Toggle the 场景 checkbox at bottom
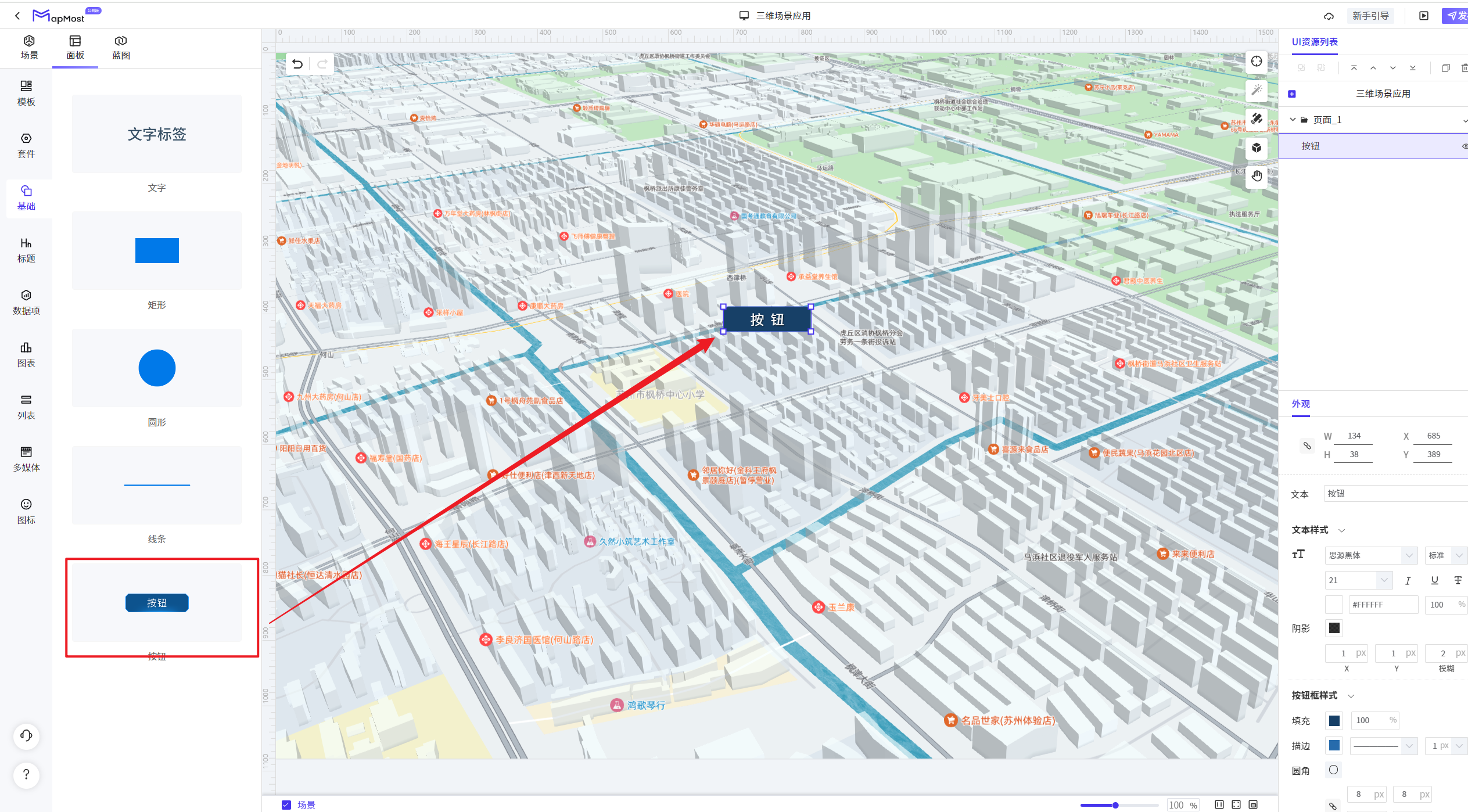The image size is (1468, 812). click(x=286, y=804)
